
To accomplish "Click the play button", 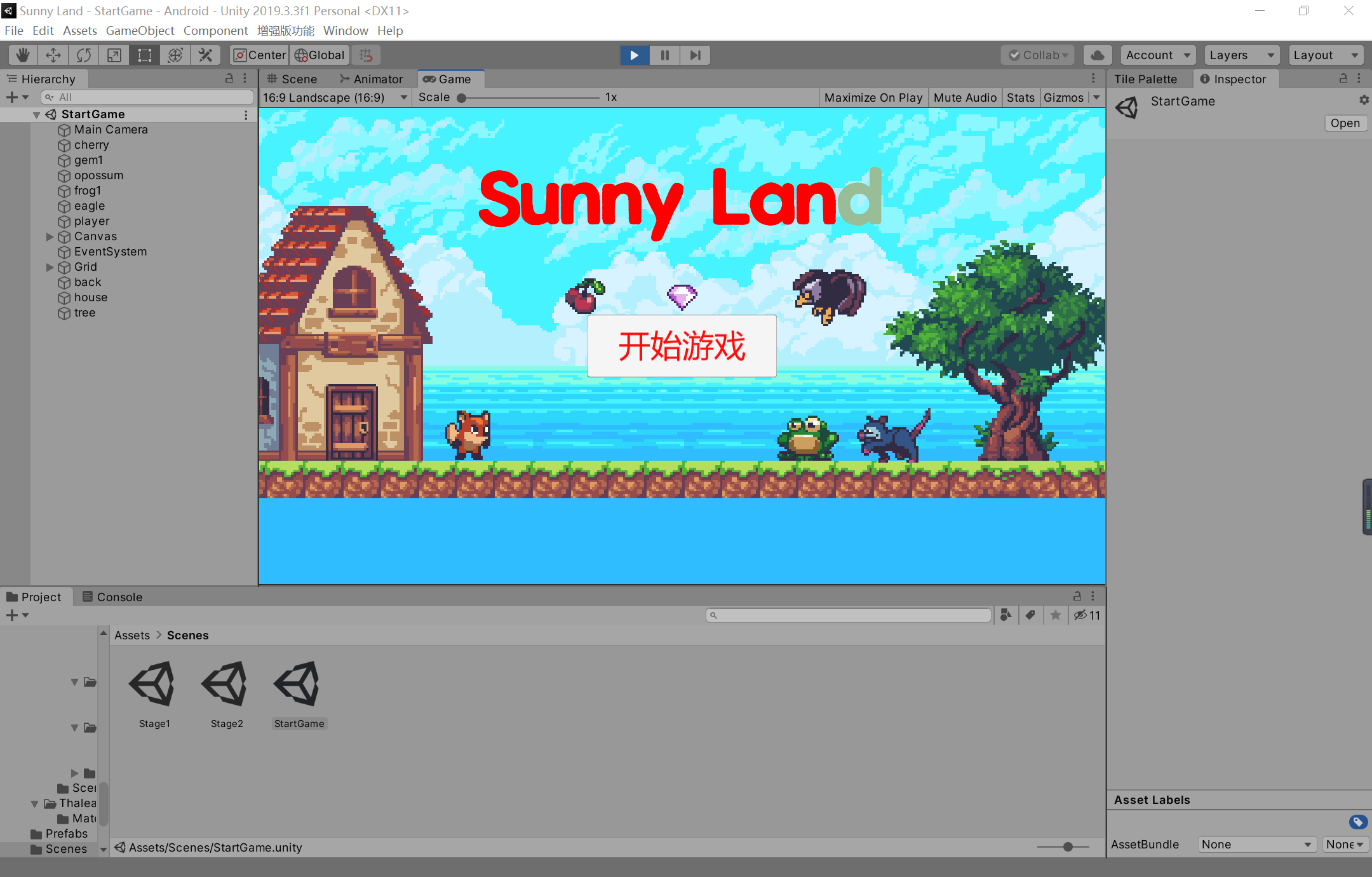I will [x=635, y=55].
